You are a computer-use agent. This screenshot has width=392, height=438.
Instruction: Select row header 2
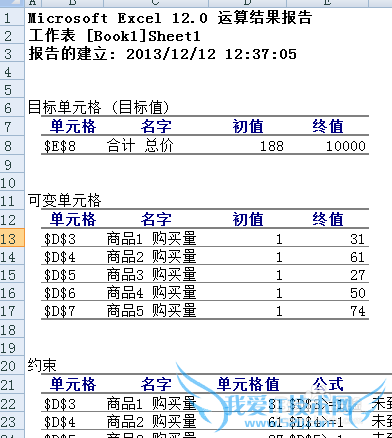[x=12, y=36]
